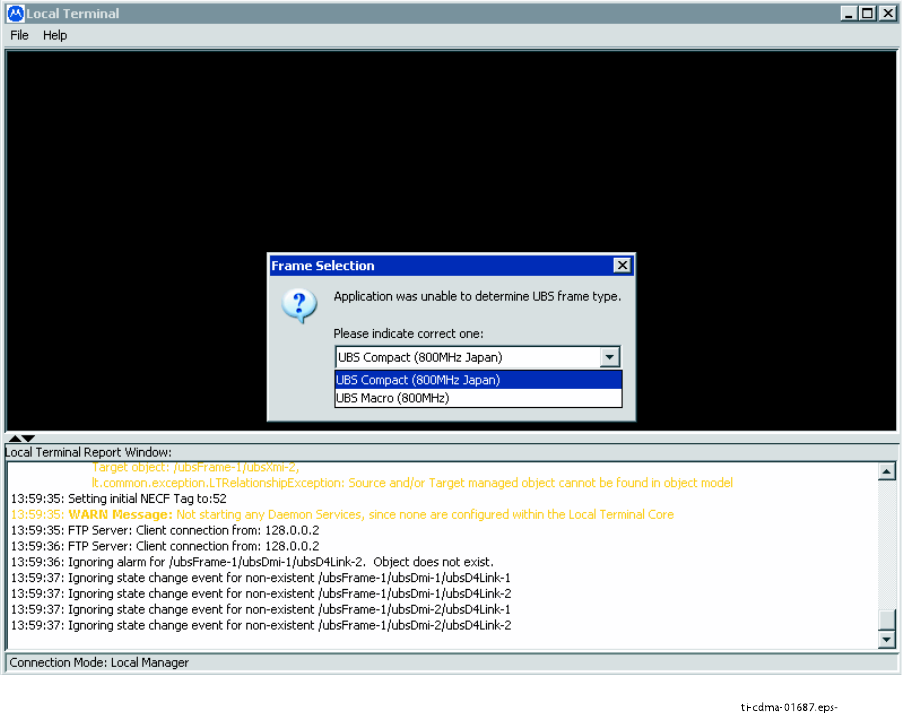Click 'Target object: /ubsFrame-1/ubsXmi-2' line
This screenshot has width=902, height=713.
(x=196, y=467)
